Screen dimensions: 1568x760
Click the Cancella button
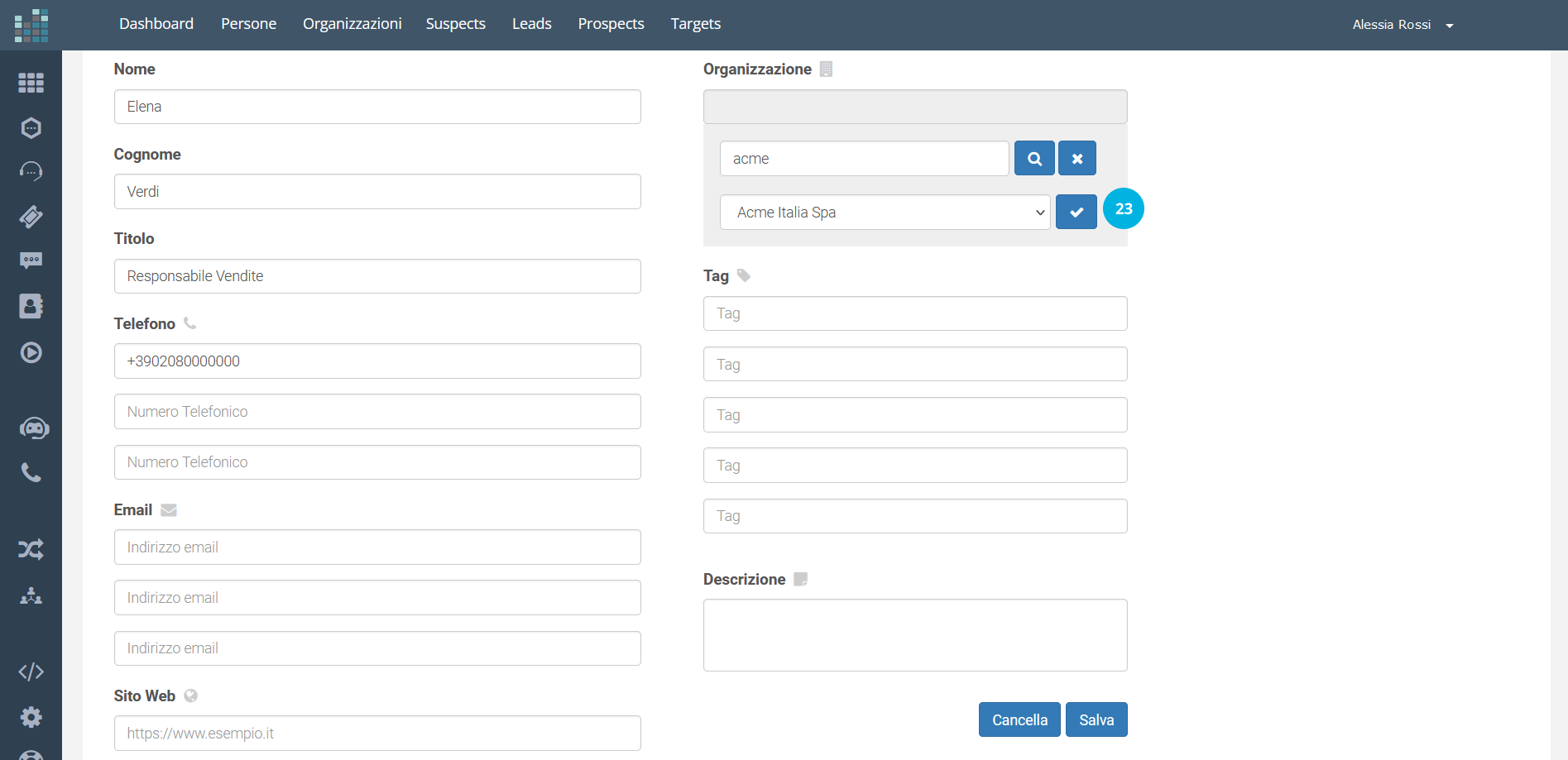click(x=1019, y=719)
